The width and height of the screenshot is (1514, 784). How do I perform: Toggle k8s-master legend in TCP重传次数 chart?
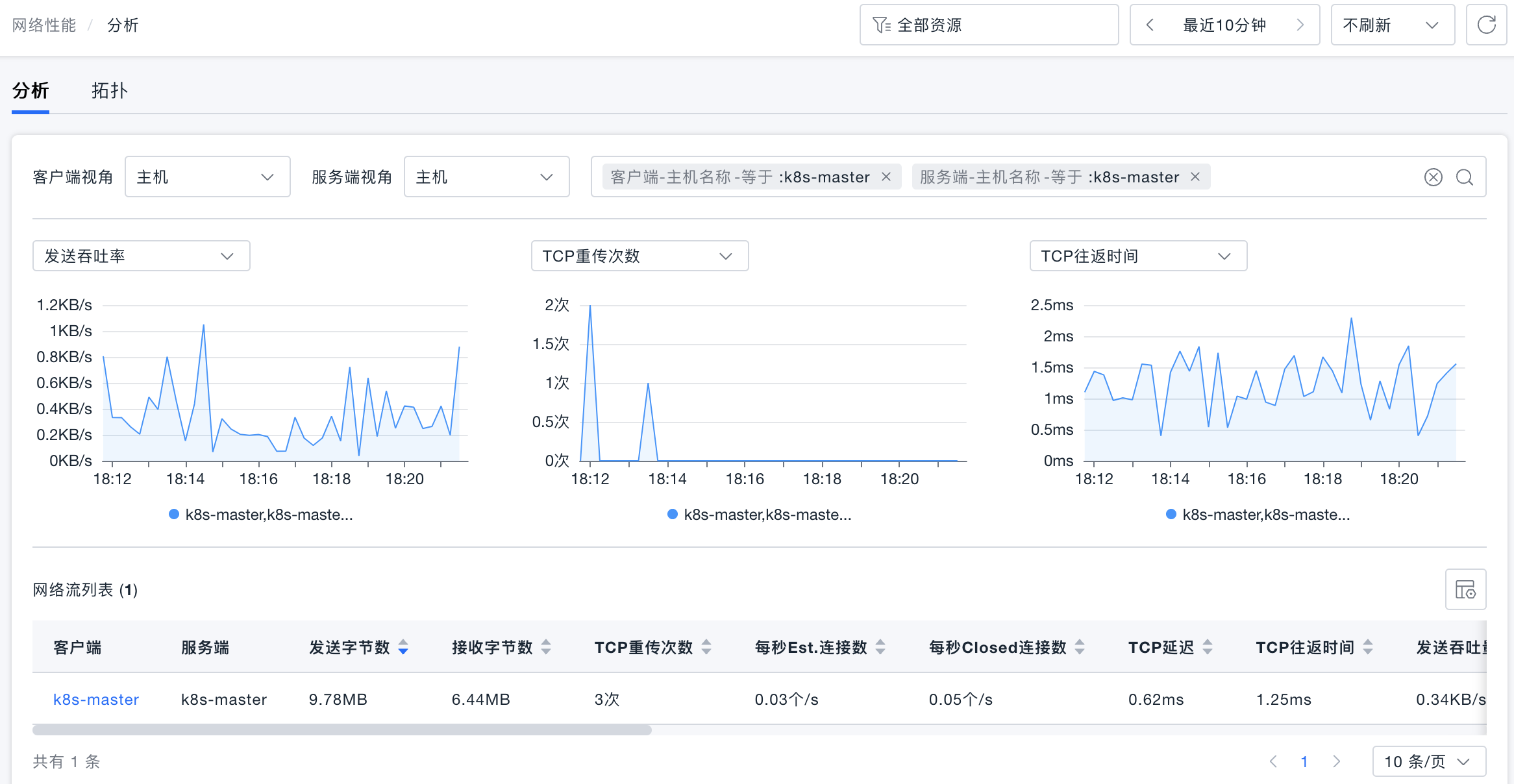tap(759, 515)
